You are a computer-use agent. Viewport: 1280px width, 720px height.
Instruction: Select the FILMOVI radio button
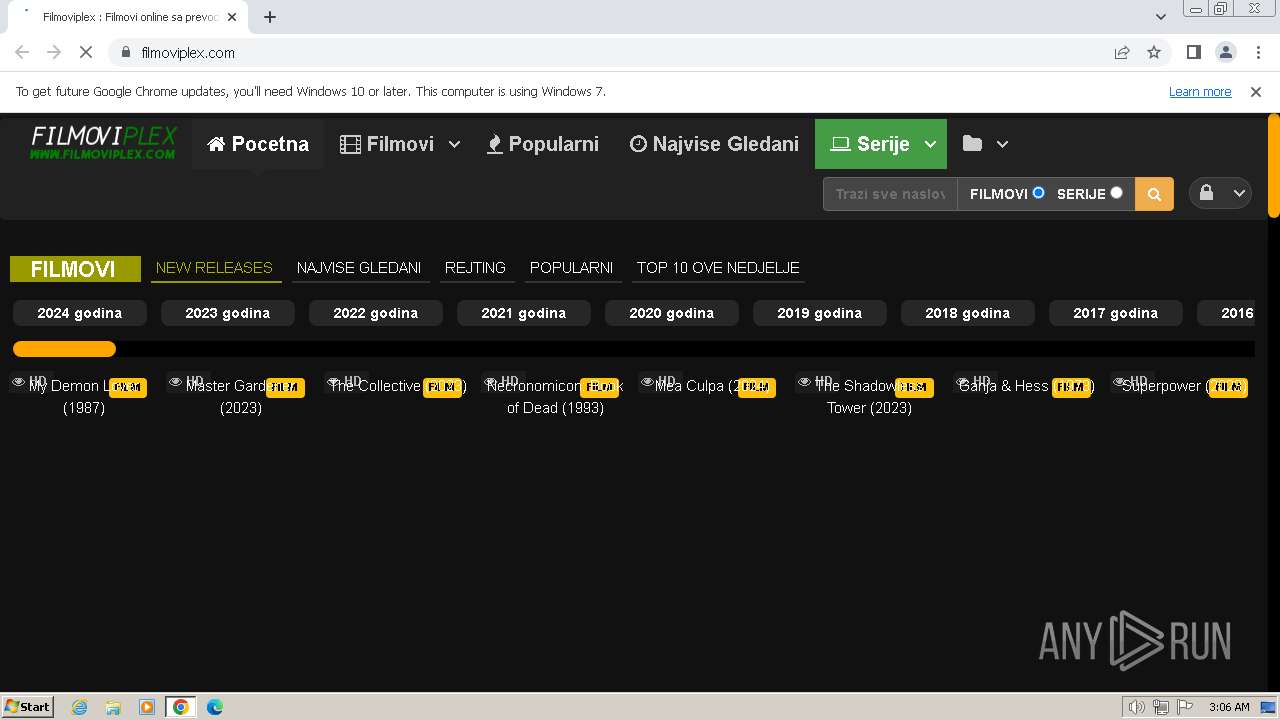tap(1038, 193)
